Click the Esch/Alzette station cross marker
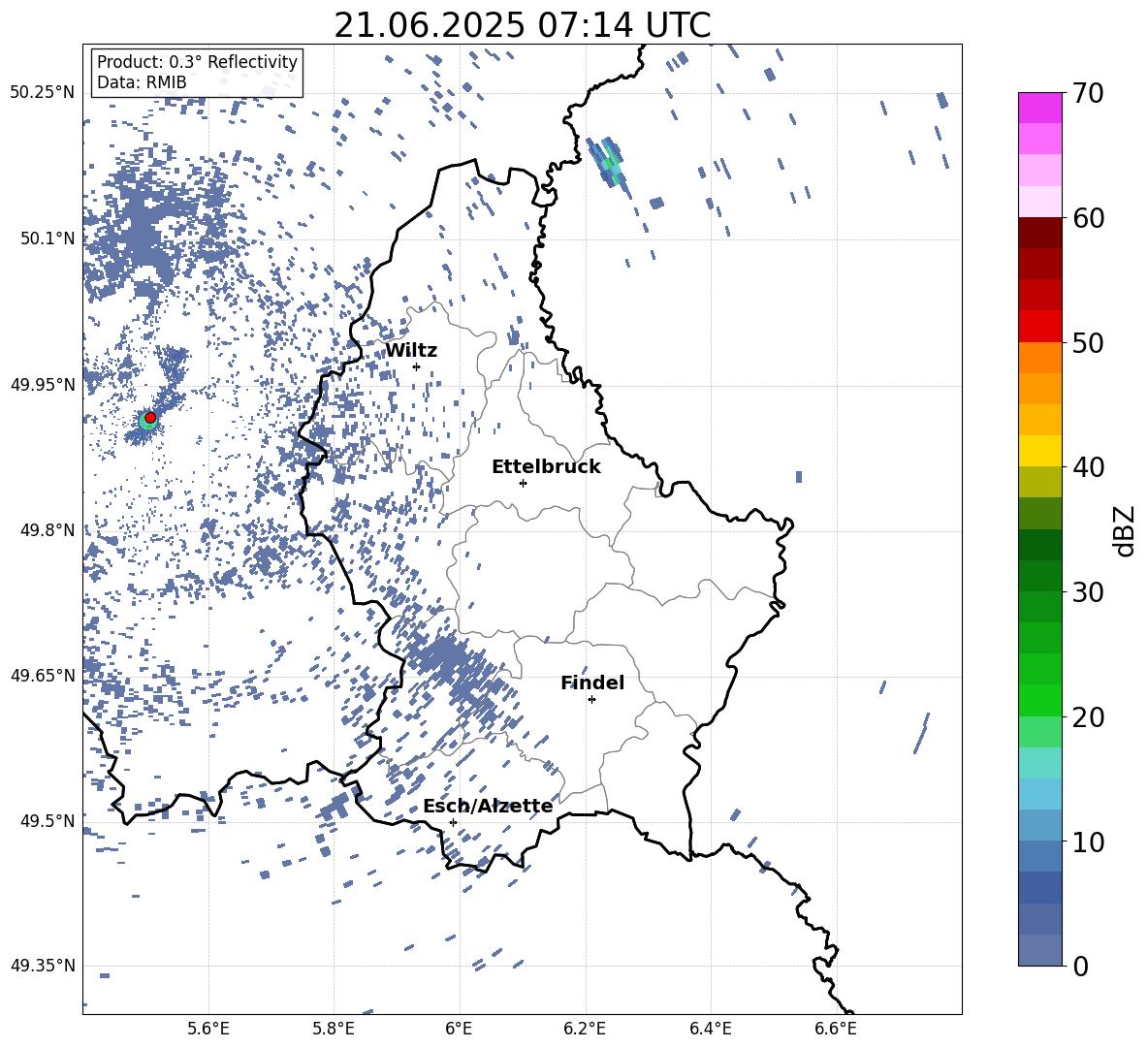1148x1048 pixels. pyautogui.click(x=453, y=822)
